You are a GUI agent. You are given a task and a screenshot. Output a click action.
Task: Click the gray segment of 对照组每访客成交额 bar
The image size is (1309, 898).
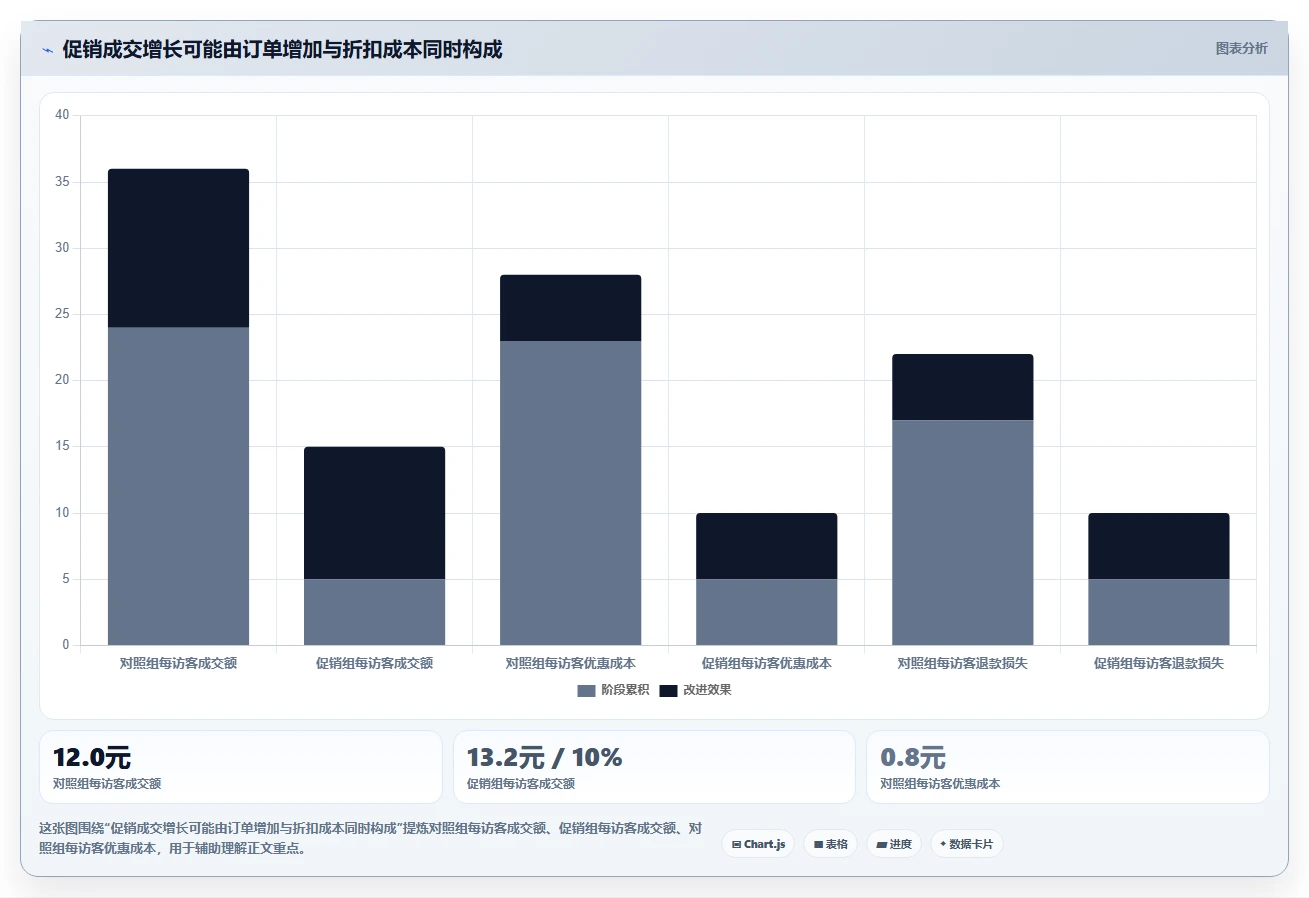pyautogui.click(x=178, y=486)
